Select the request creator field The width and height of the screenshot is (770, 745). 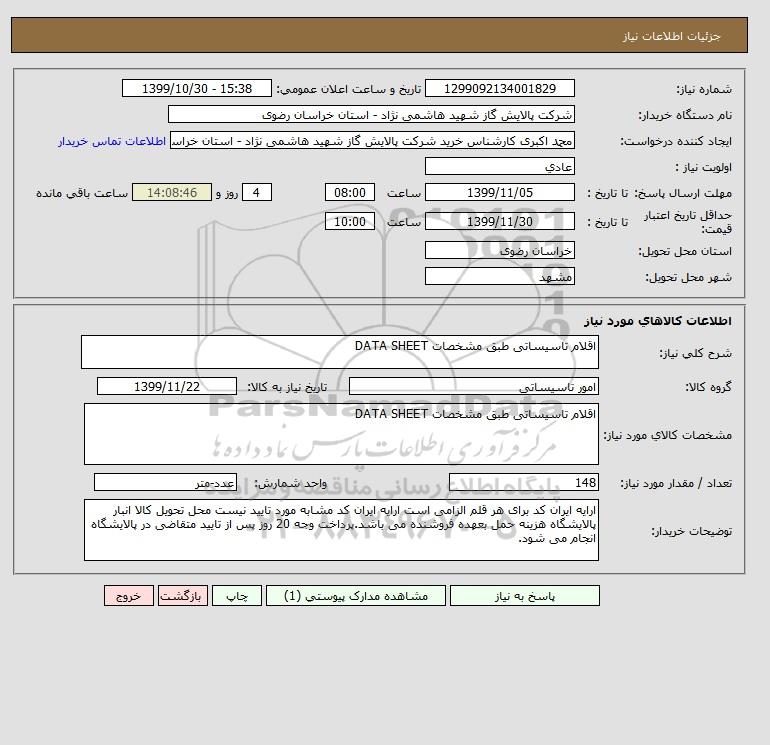click(x=372, y=140)
